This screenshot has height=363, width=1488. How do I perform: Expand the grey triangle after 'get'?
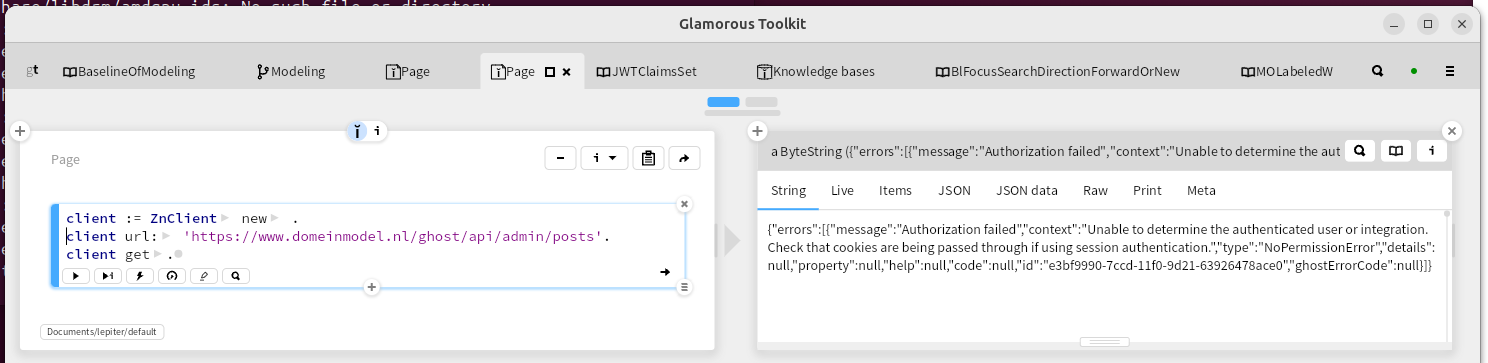click(x=158, y=255)
